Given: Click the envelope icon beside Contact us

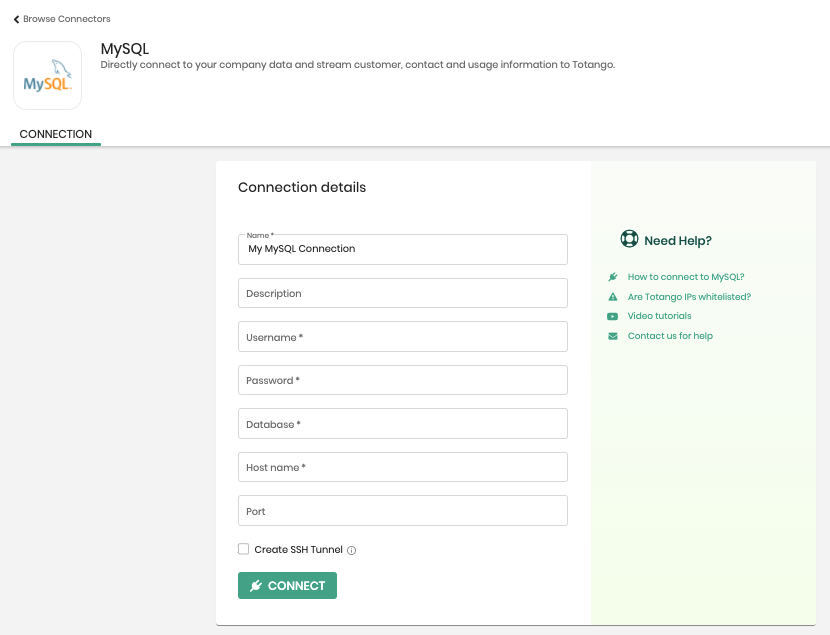Looking at the screenshot, I should tap(612, 336).
